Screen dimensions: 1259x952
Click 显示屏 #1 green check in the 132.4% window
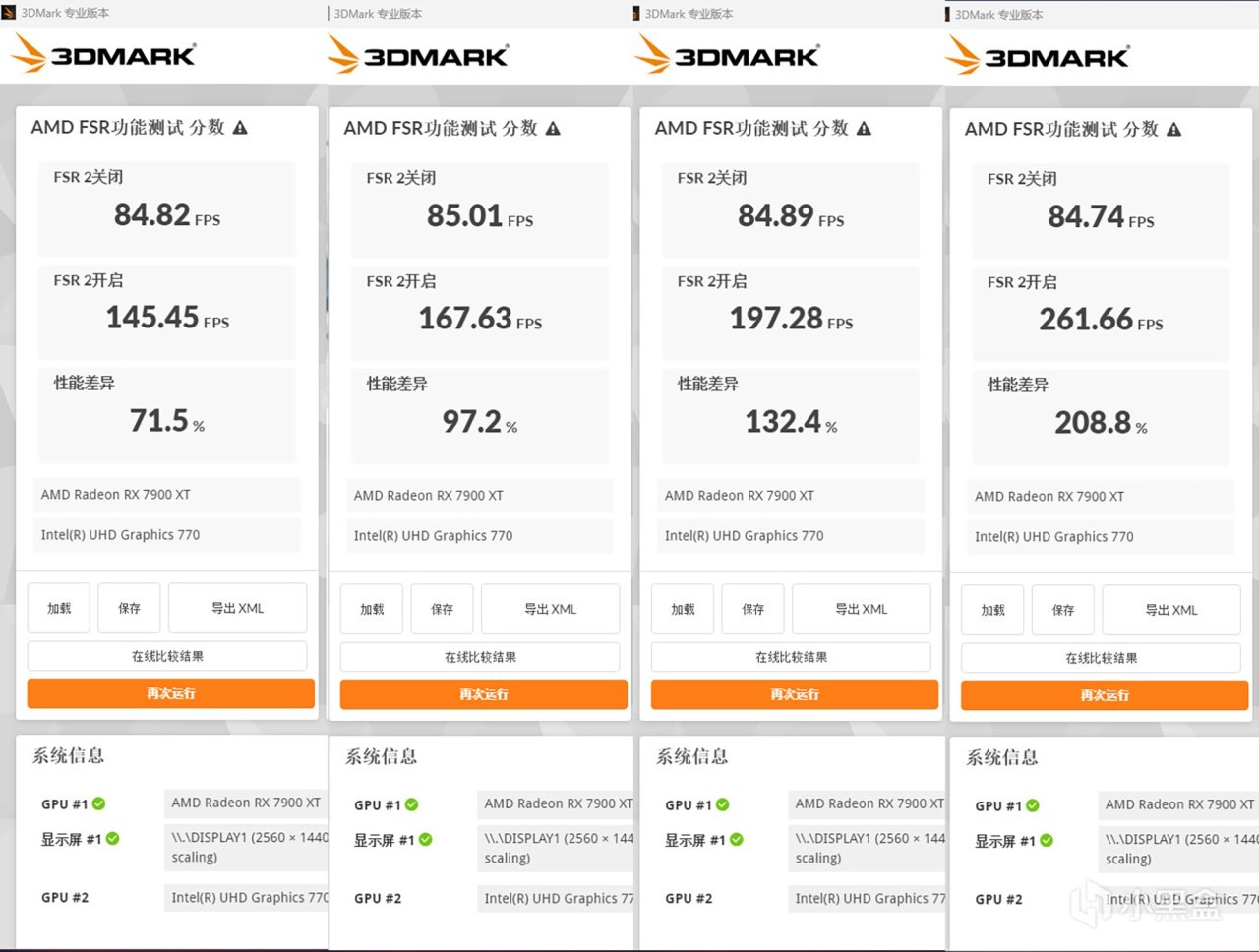736,840
